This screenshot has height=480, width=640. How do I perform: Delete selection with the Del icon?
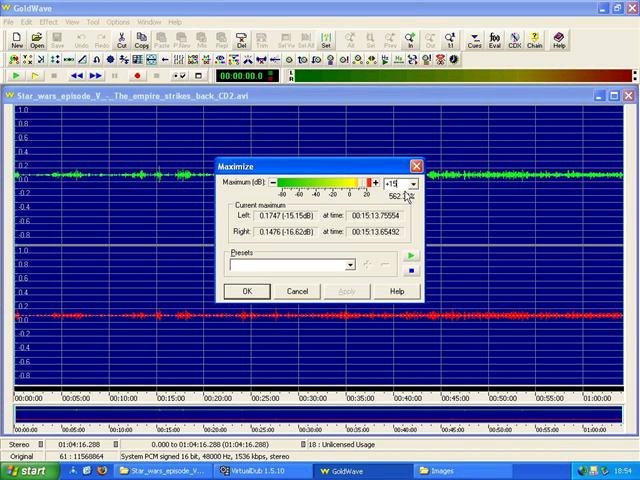tap(242, 40)
